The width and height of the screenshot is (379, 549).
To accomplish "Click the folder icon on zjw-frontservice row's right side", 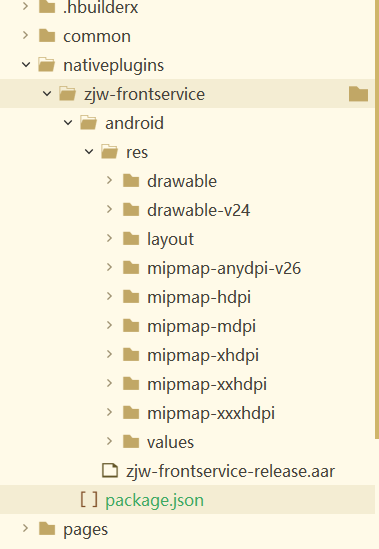I will [358, 94].
